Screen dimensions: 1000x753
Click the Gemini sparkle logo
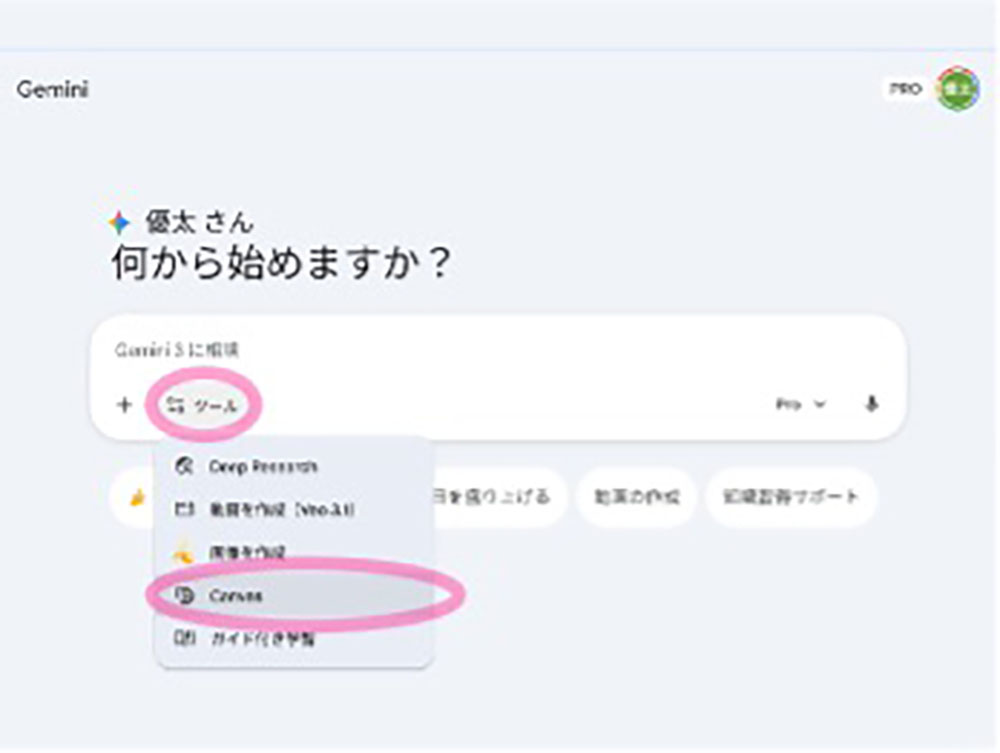(120, 223)
